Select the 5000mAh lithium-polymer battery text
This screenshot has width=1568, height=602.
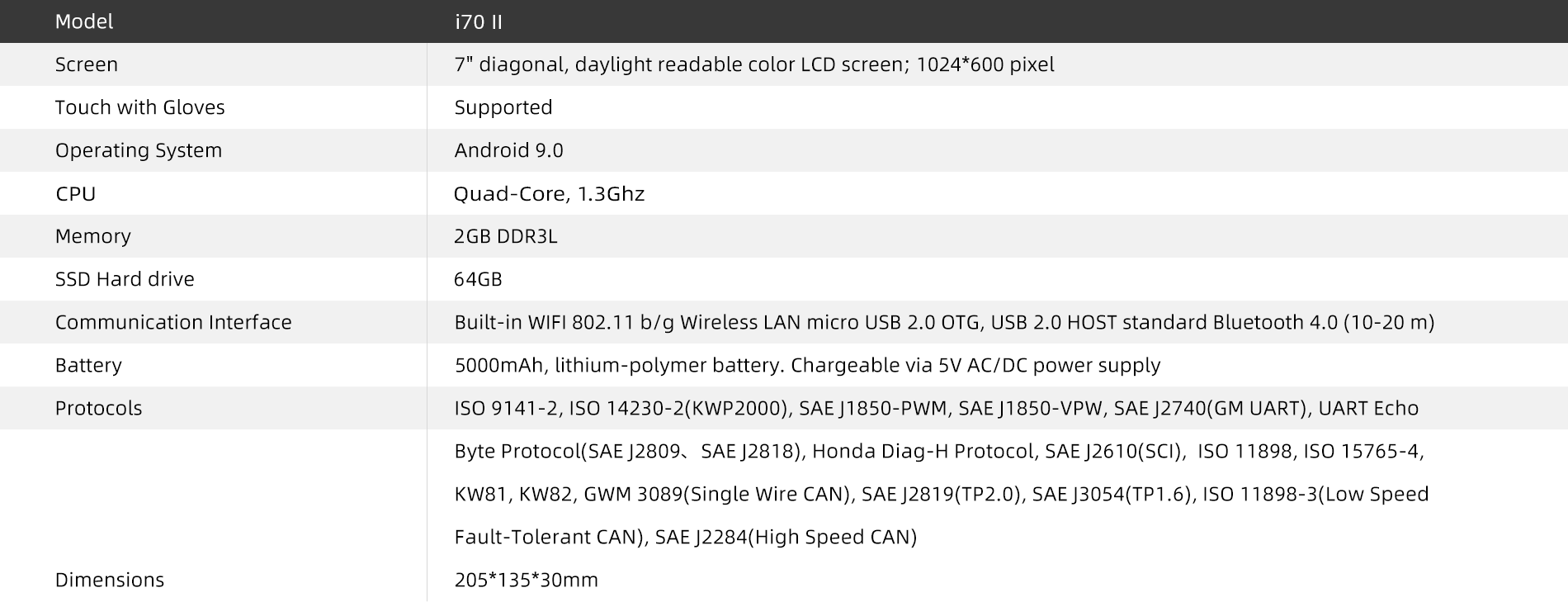coord(807,365)
